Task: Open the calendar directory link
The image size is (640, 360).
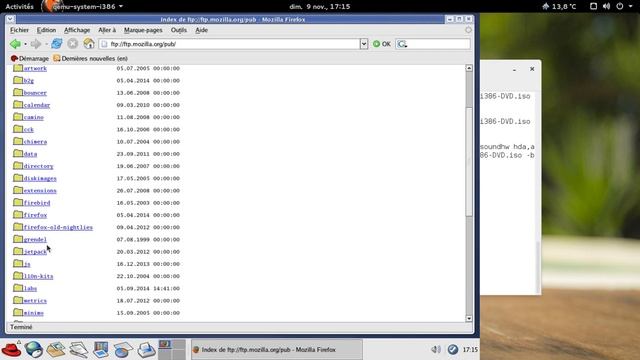Action: click(37, 105)
